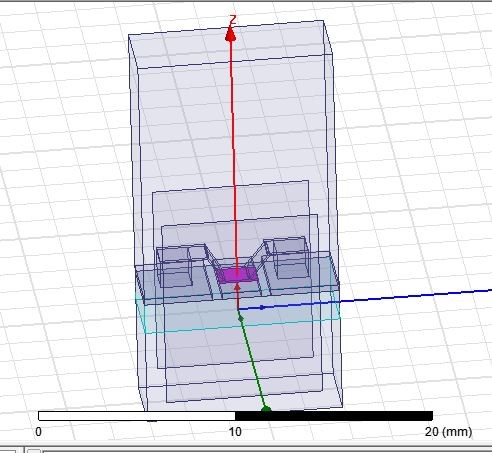The height and width of the screenshot is (453, 492).
Task: Select the green axis endpoint dot
Action: tap(266, 408)
